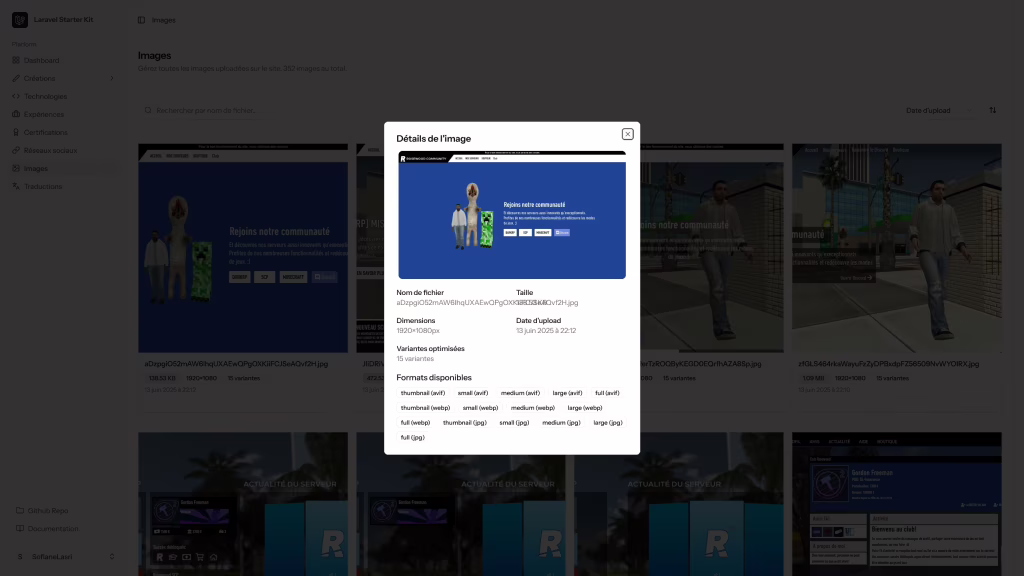The image size is (1024, 576).
Task: Pick the small (jpg) format badge
Action: click(515, 423)
